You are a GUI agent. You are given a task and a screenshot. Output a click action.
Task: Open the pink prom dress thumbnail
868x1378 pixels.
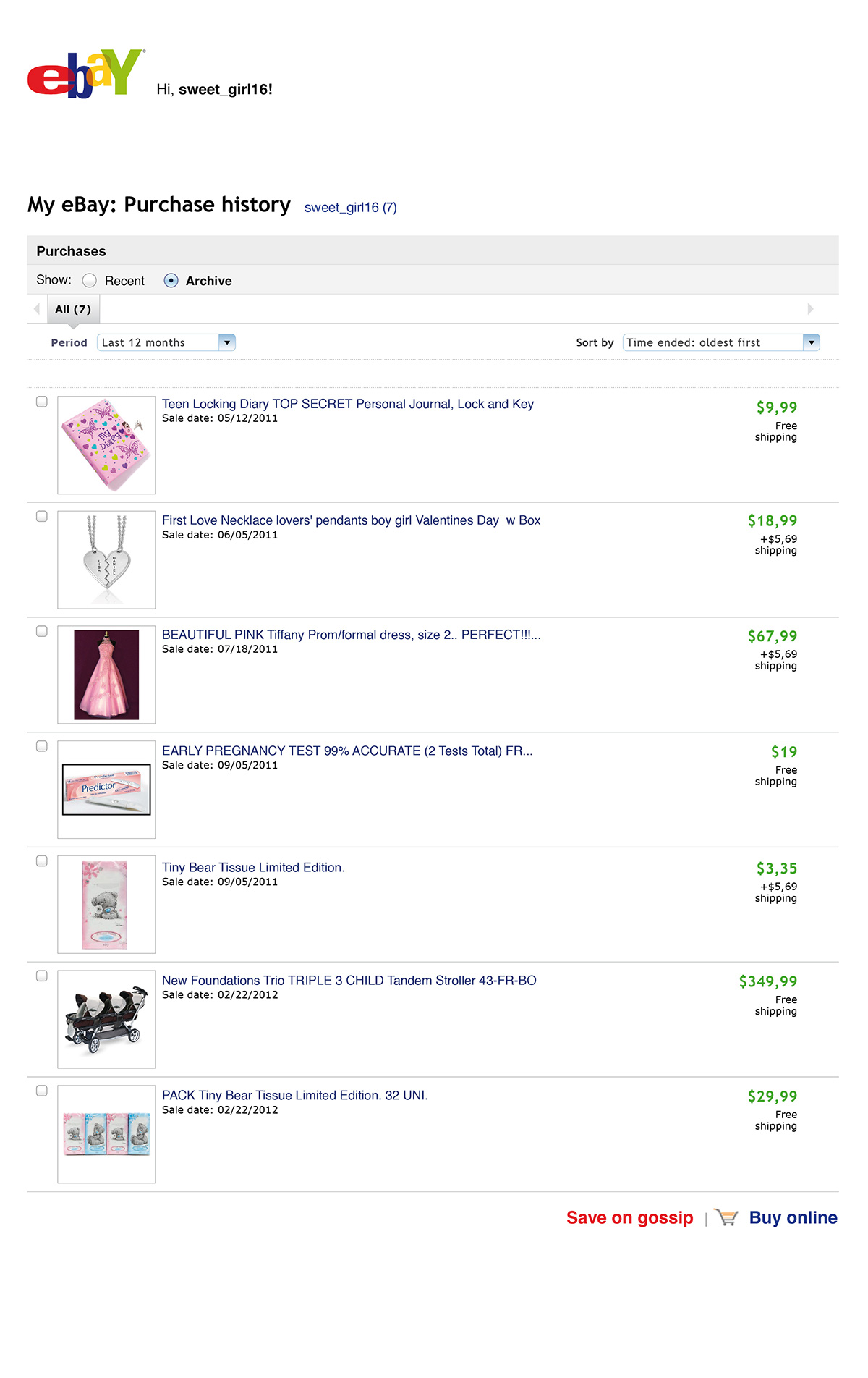[106, 675]
